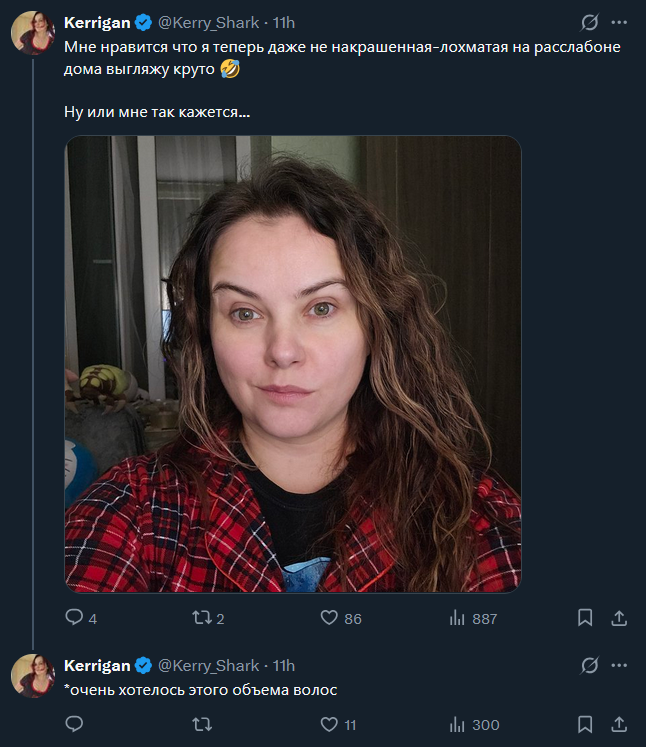Like the reply tweet with 11 likes
This screenshot has height=747, width=646.
(x=329, y=724)
